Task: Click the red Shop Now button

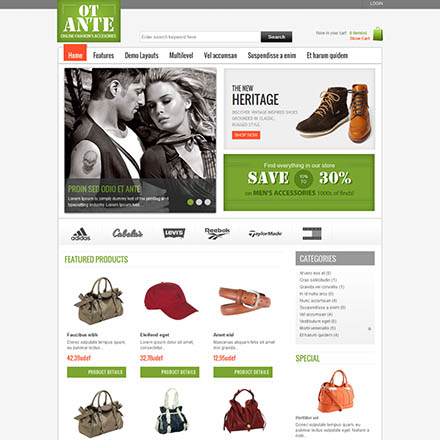Action: (246, 135)
